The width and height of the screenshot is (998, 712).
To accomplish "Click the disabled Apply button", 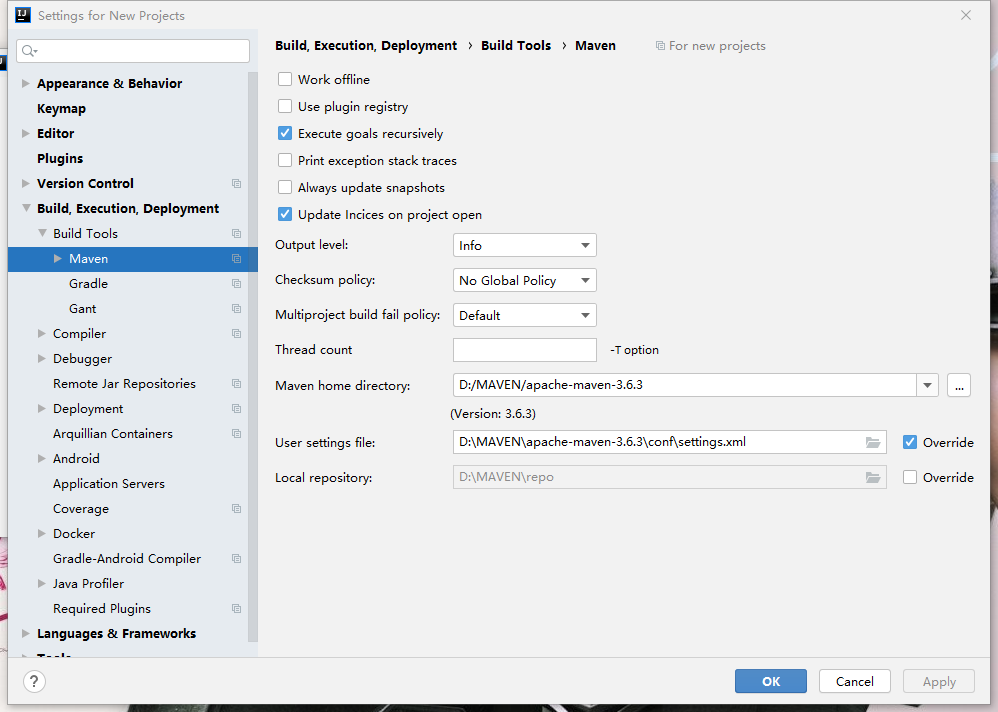I will 939,681.
